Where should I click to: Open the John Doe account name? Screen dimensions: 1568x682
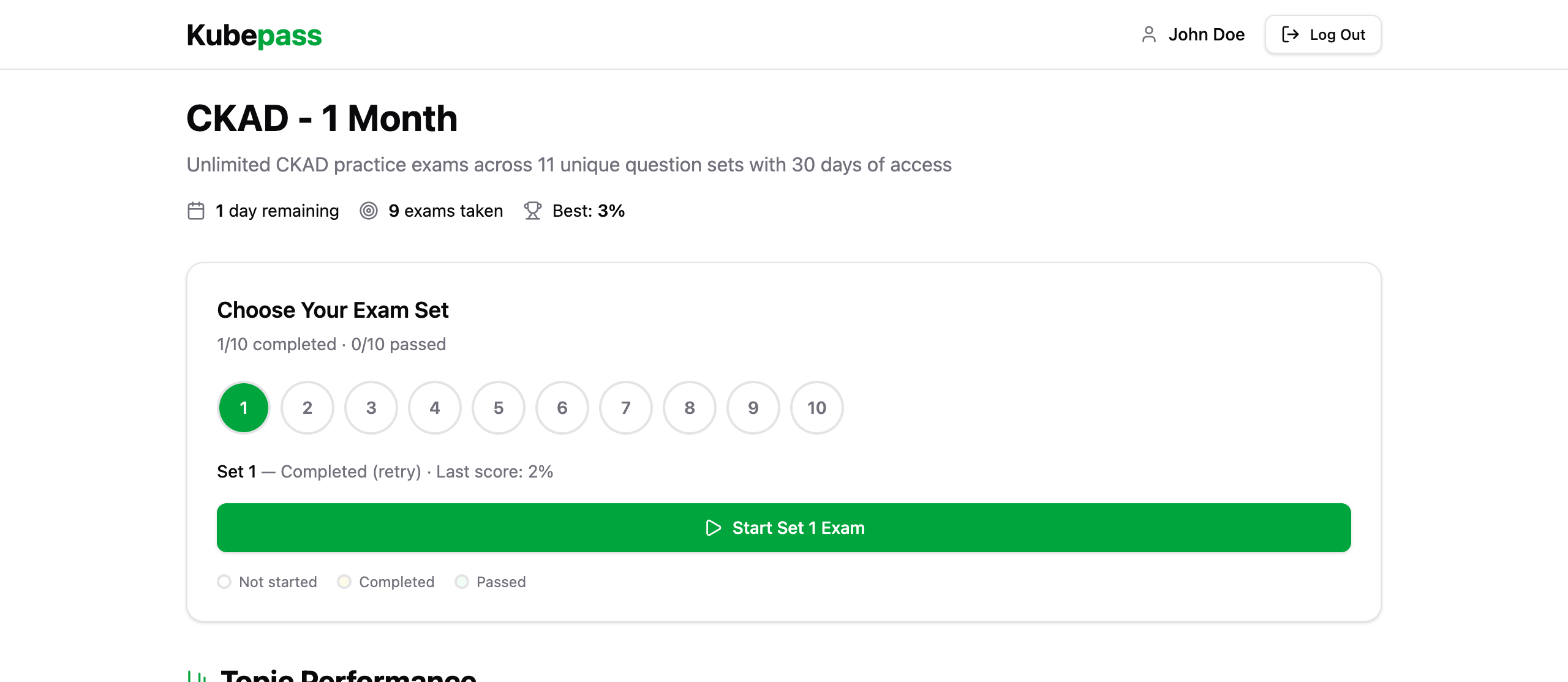pyautogui.click(x=1206, y=34)
